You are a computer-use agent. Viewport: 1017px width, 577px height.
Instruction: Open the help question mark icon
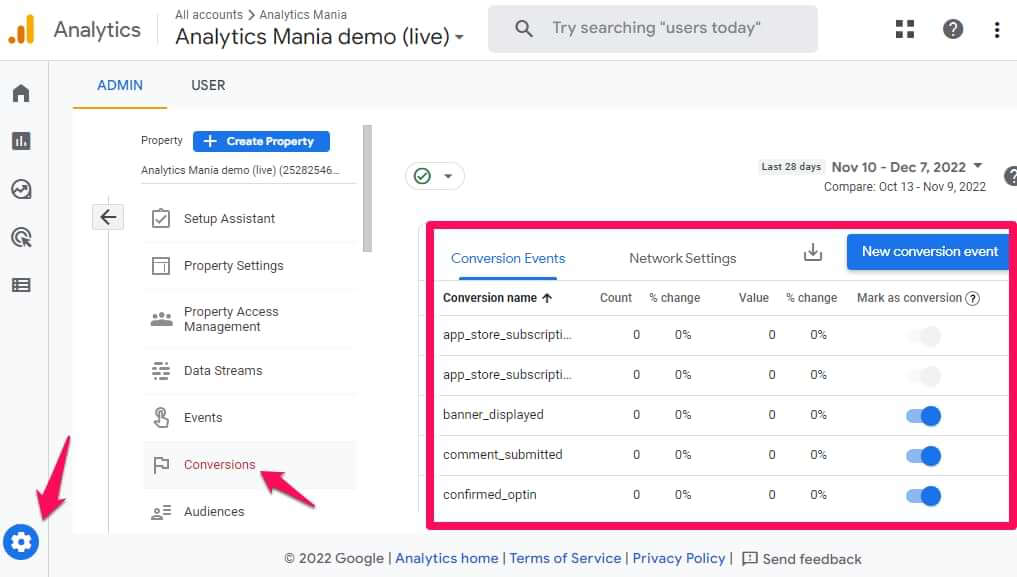[953, 29]
